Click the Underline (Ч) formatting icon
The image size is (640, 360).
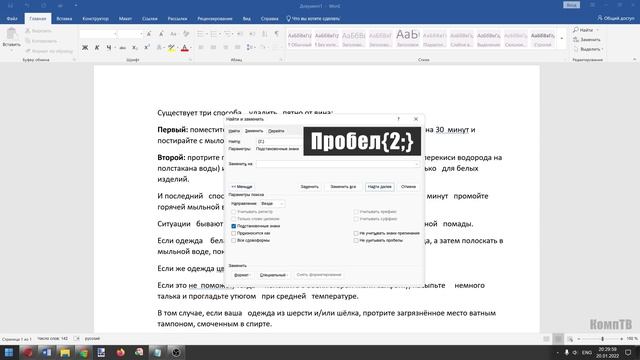tap(109, 48)
